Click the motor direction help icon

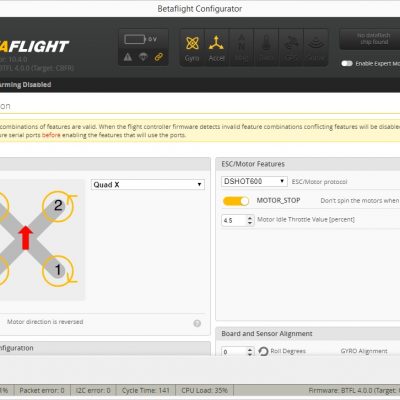(x=197, y=323)
